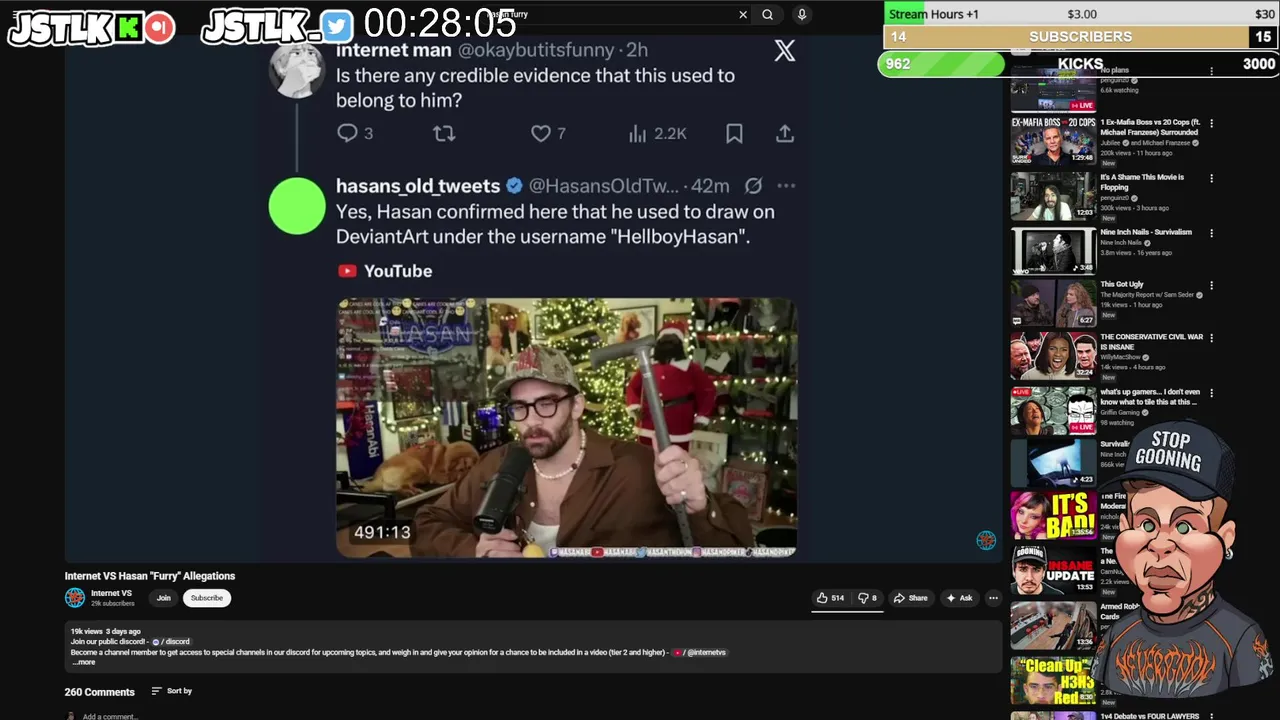This screenshot has height=720, width=1280.
Task: Click the tweet views chart icon
Action: 637,133
